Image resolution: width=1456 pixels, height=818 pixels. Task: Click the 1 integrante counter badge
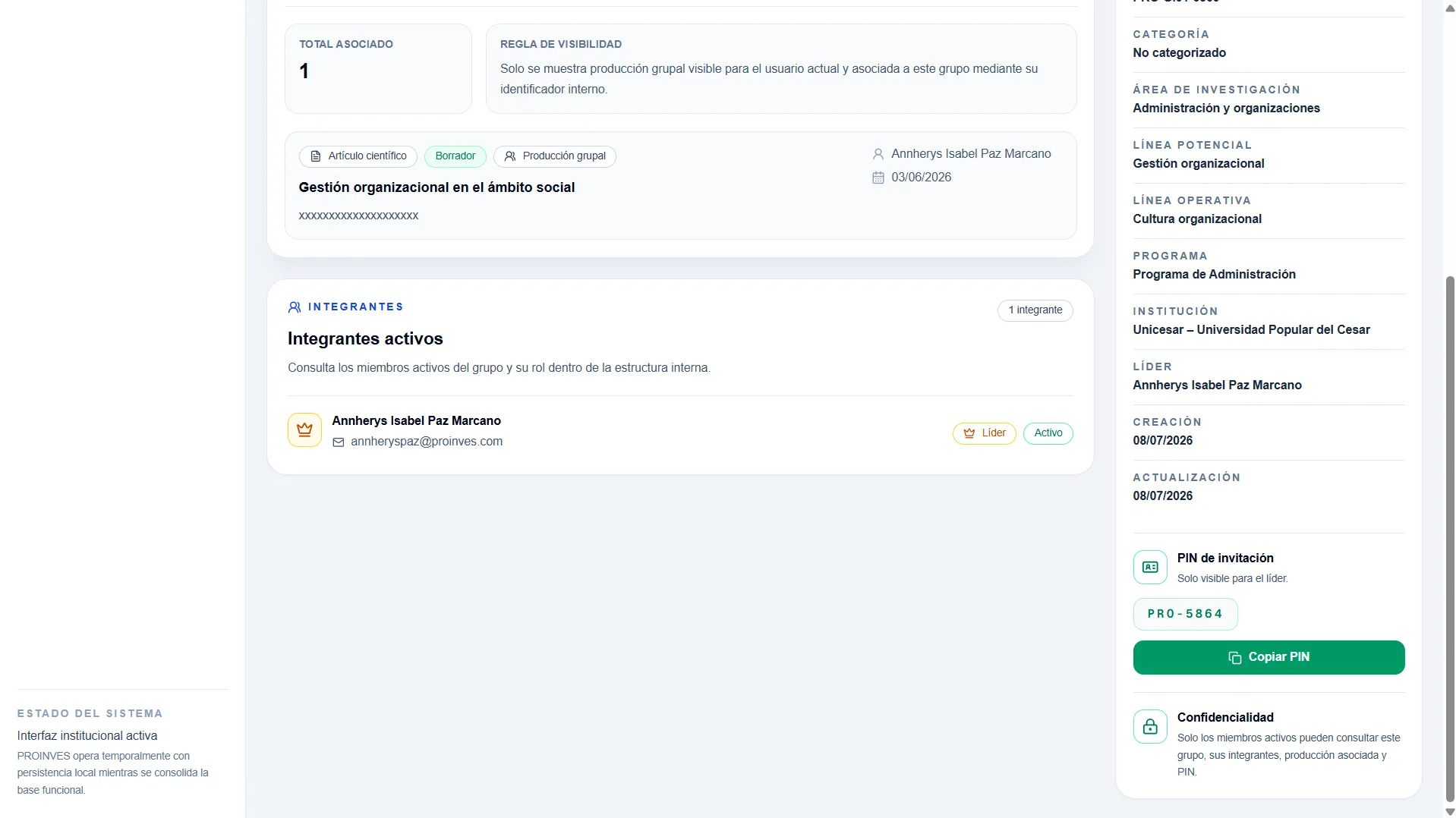[x=1035, y=310]
